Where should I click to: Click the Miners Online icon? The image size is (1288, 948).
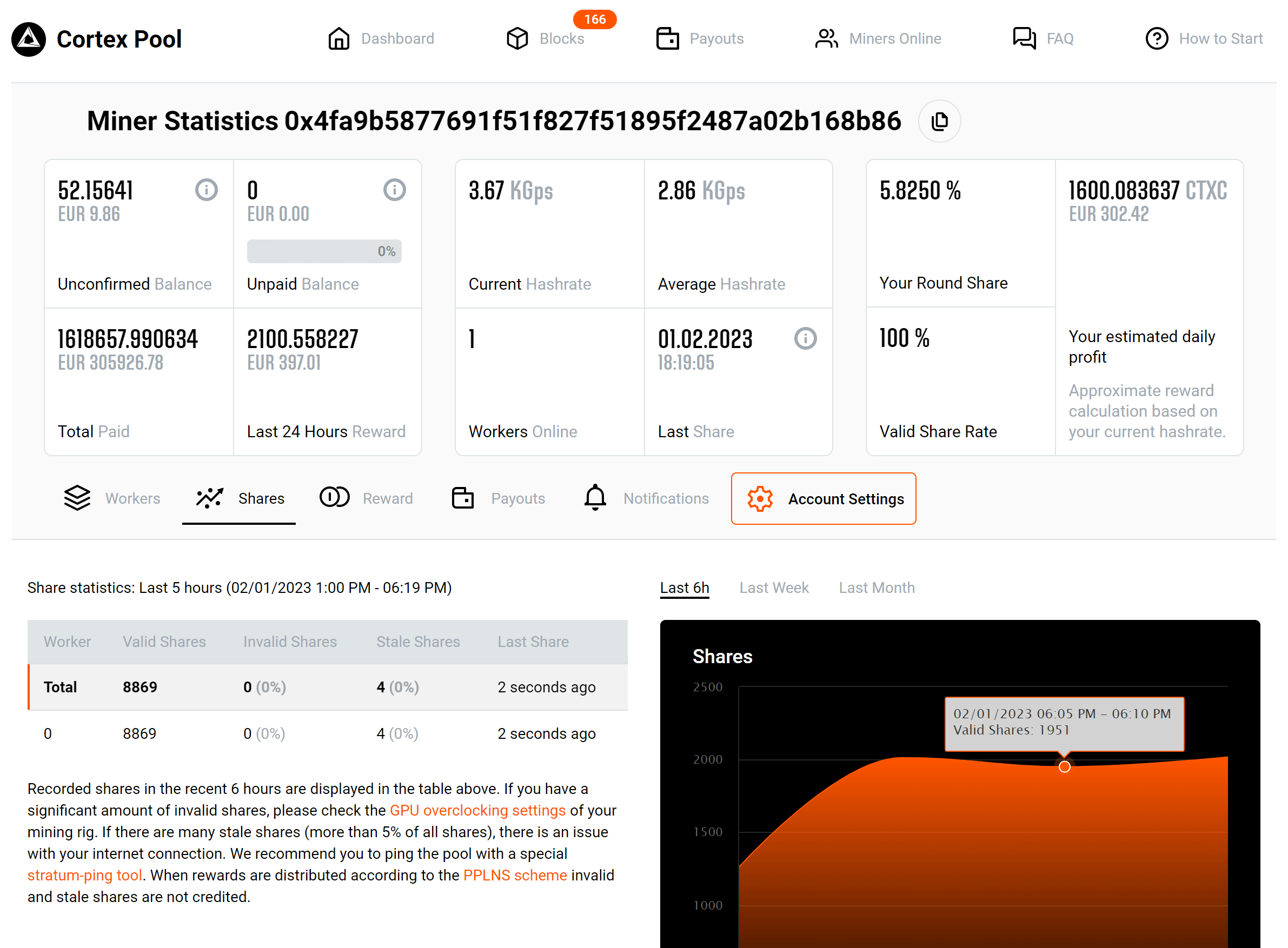coord(826,38)
